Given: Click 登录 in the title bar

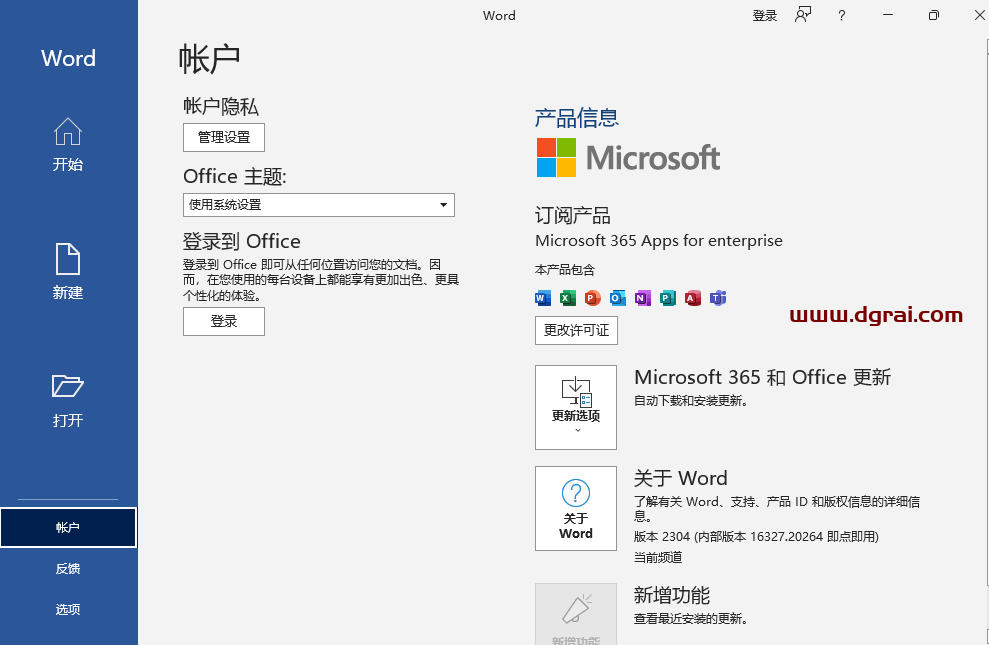Looking at the screenshot, I should (x=765, y=16).
